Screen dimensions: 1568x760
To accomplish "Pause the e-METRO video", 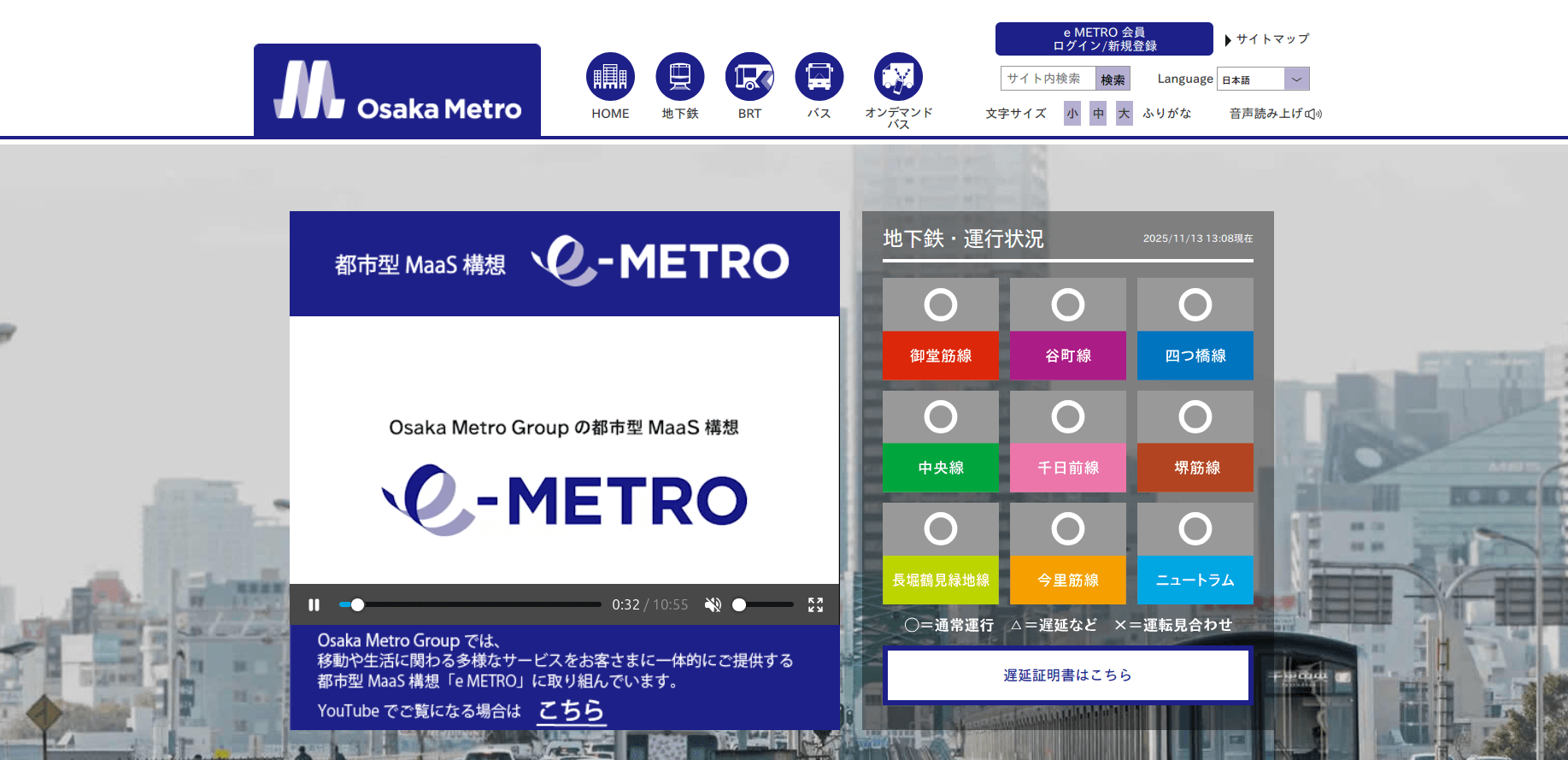I will coord(314,605).
